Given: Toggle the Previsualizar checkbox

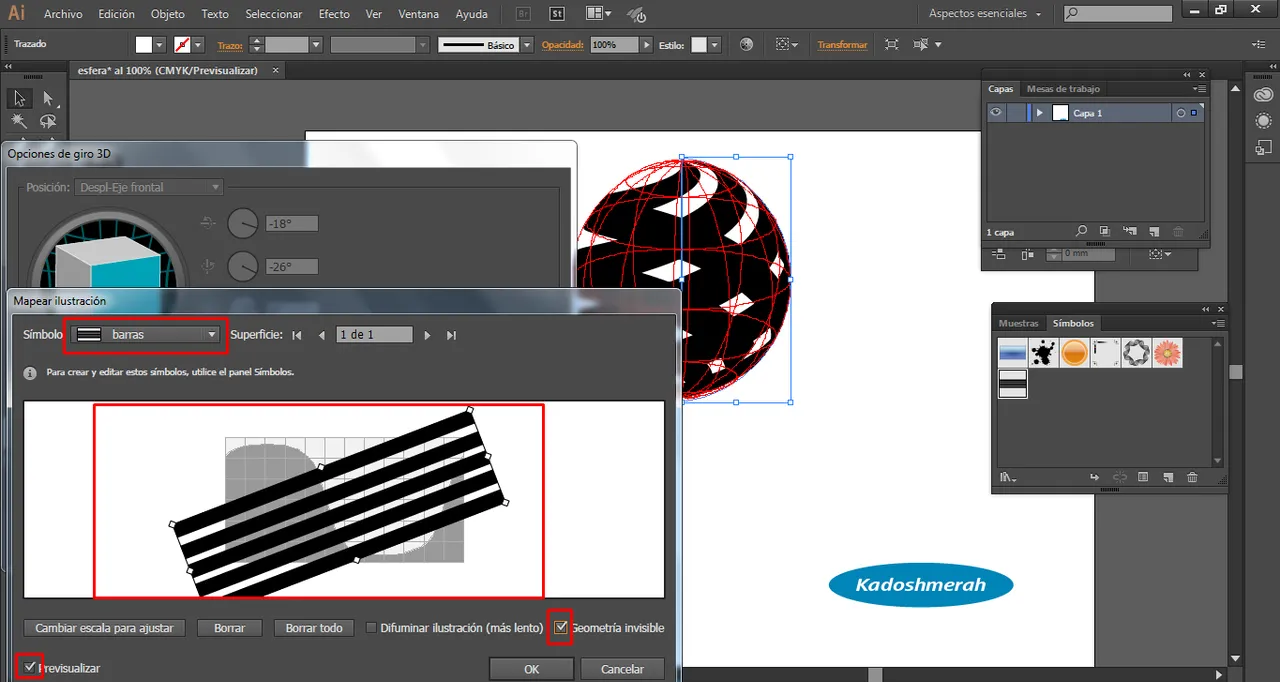Looking at the screenshot, I should tap(30, 667).
